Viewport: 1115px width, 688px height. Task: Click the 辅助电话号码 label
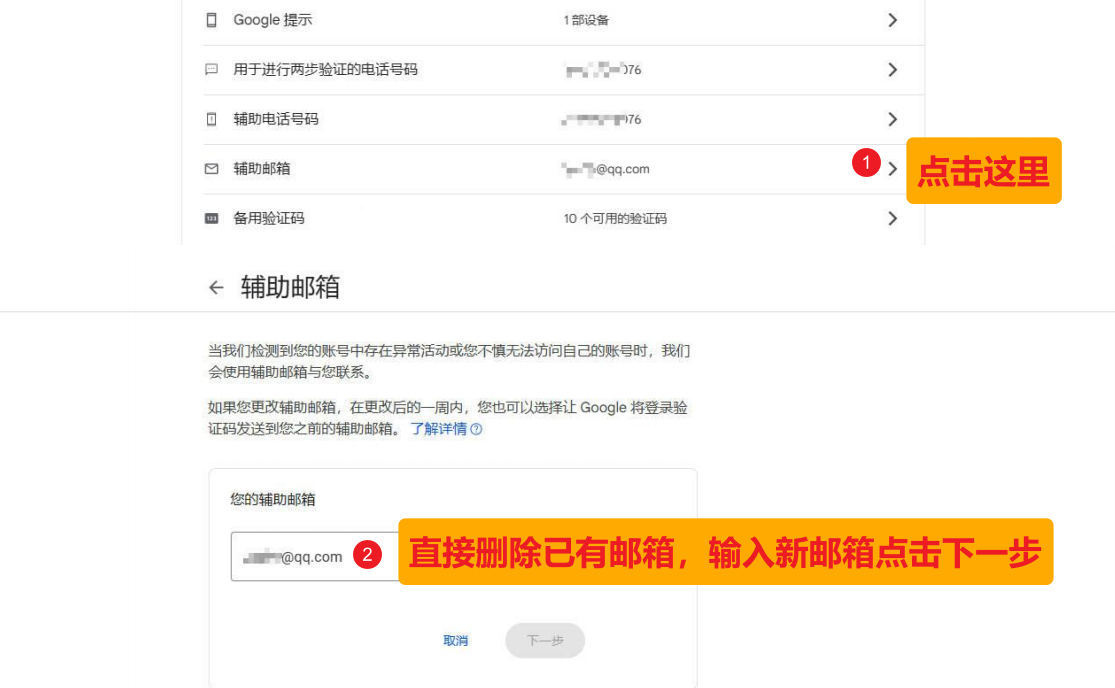pos(276,119)
